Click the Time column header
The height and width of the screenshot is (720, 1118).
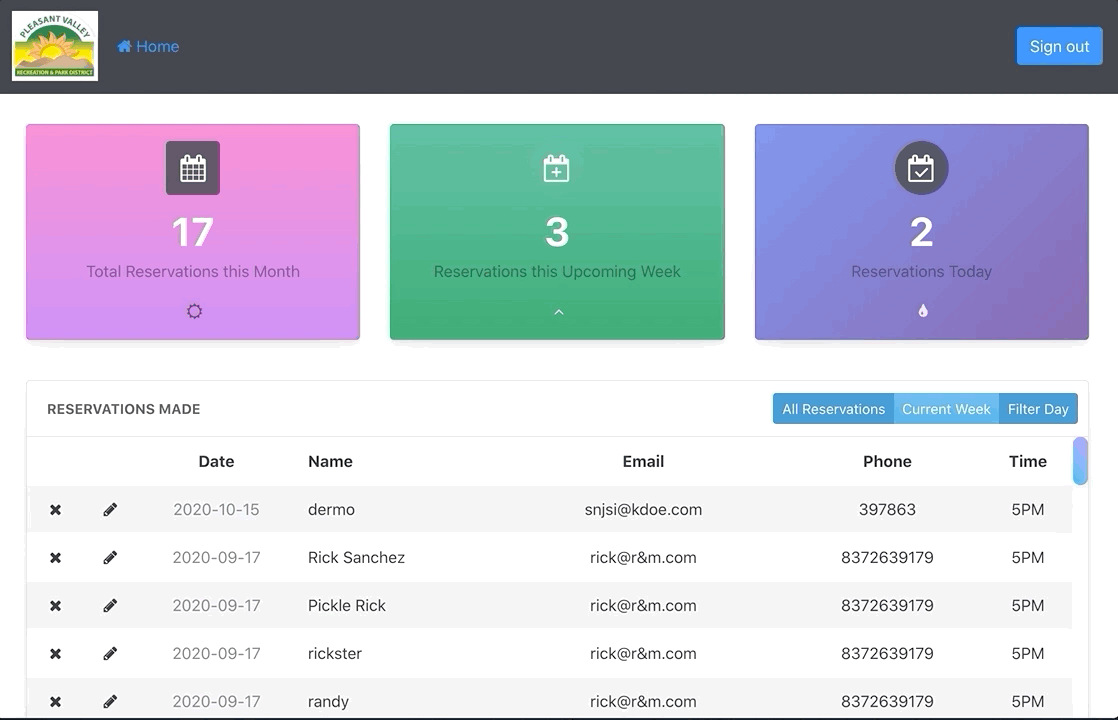point(1027,461)
